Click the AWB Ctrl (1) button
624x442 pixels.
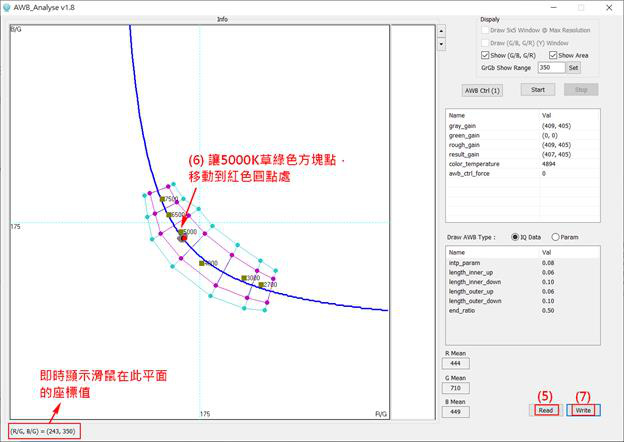click(482, 90)
